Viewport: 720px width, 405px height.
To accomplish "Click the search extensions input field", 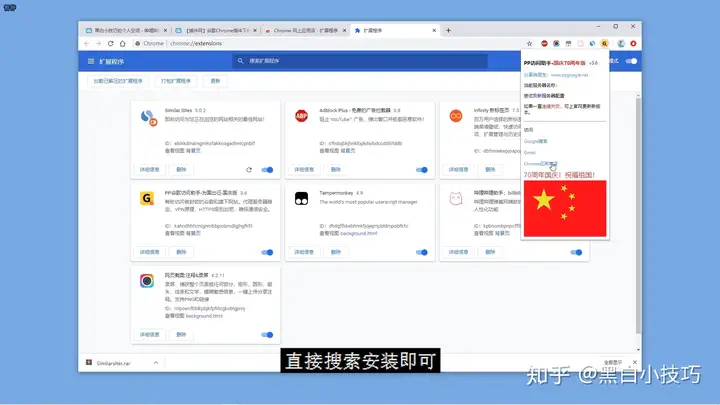I will point(360,61).
